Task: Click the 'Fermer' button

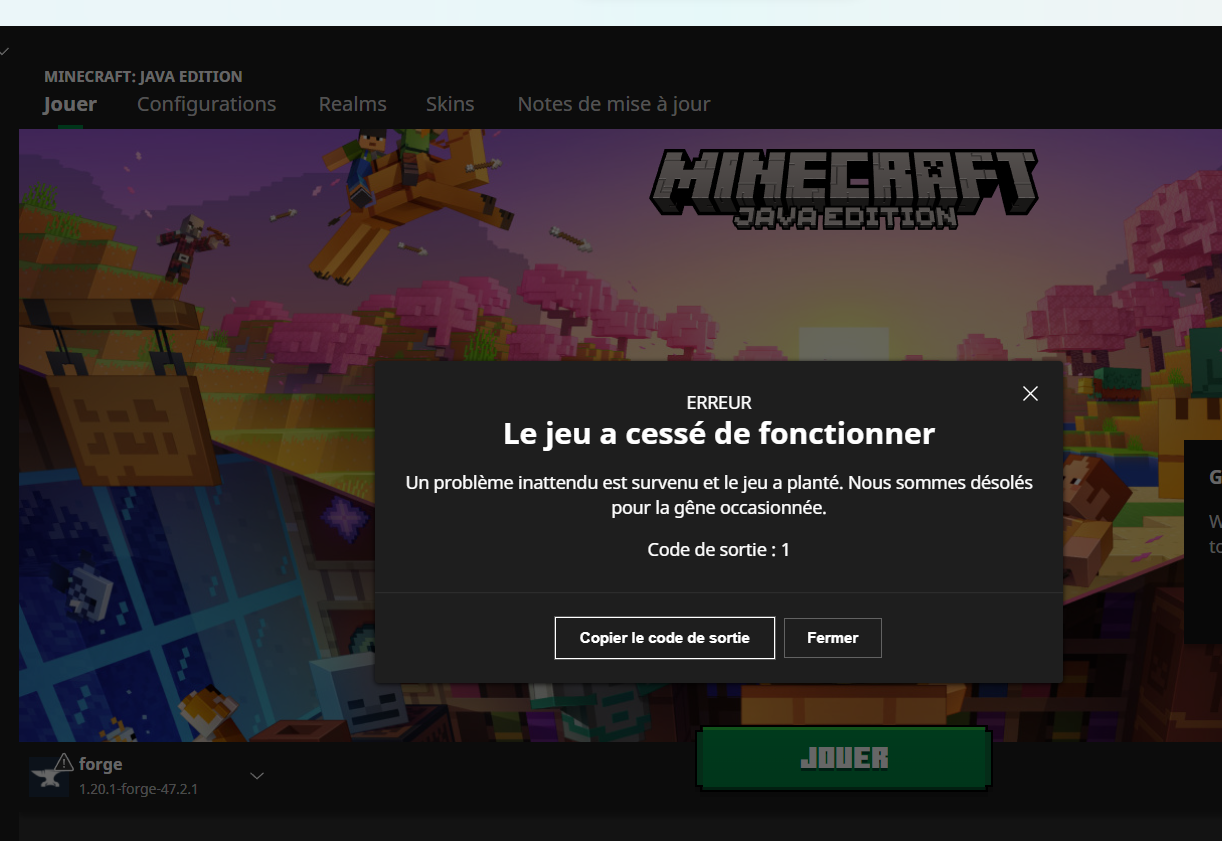Action: [x=833, y=638]
